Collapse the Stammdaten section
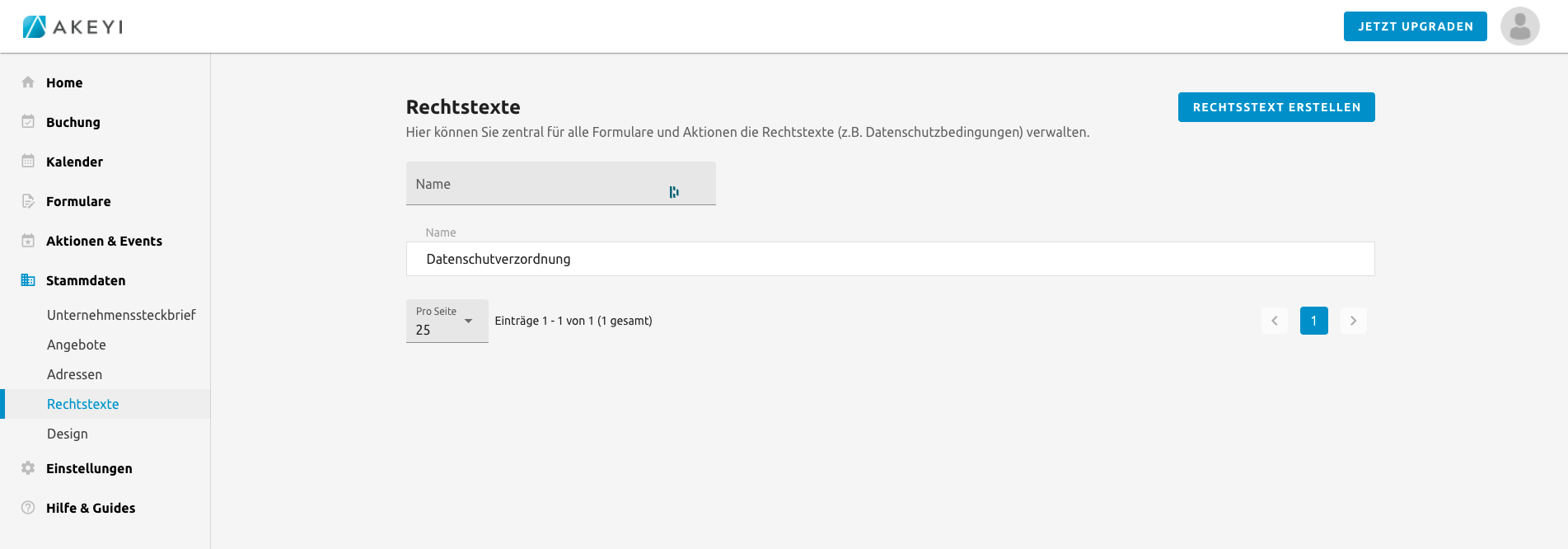Screen dimensions: 1568x549 (x=86, y=280)
